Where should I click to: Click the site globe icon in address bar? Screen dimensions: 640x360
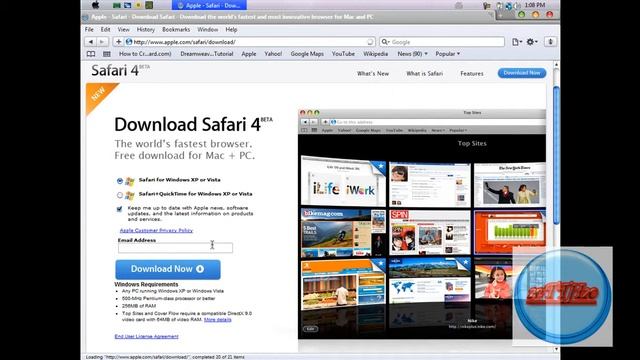[x=129, y=42]
